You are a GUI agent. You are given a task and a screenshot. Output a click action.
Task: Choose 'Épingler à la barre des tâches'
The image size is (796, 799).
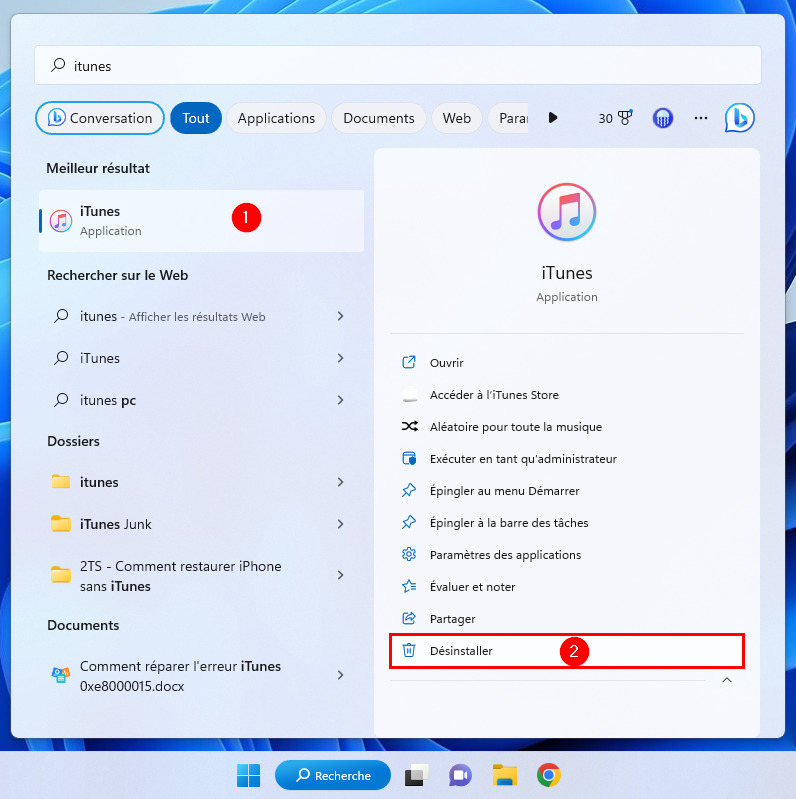(x=567, y=523)
